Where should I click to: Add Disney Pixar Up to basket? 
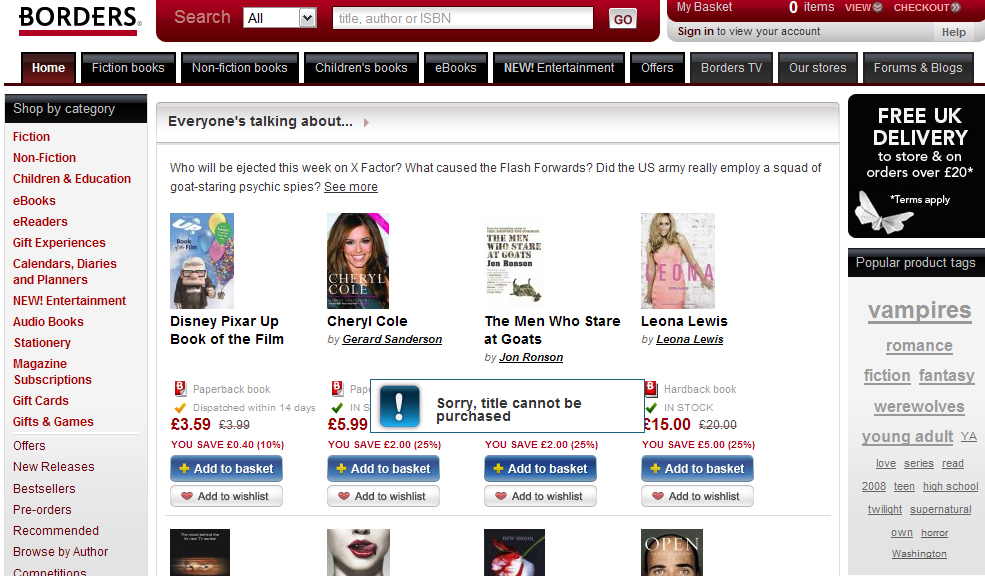(x=226, y=469)
